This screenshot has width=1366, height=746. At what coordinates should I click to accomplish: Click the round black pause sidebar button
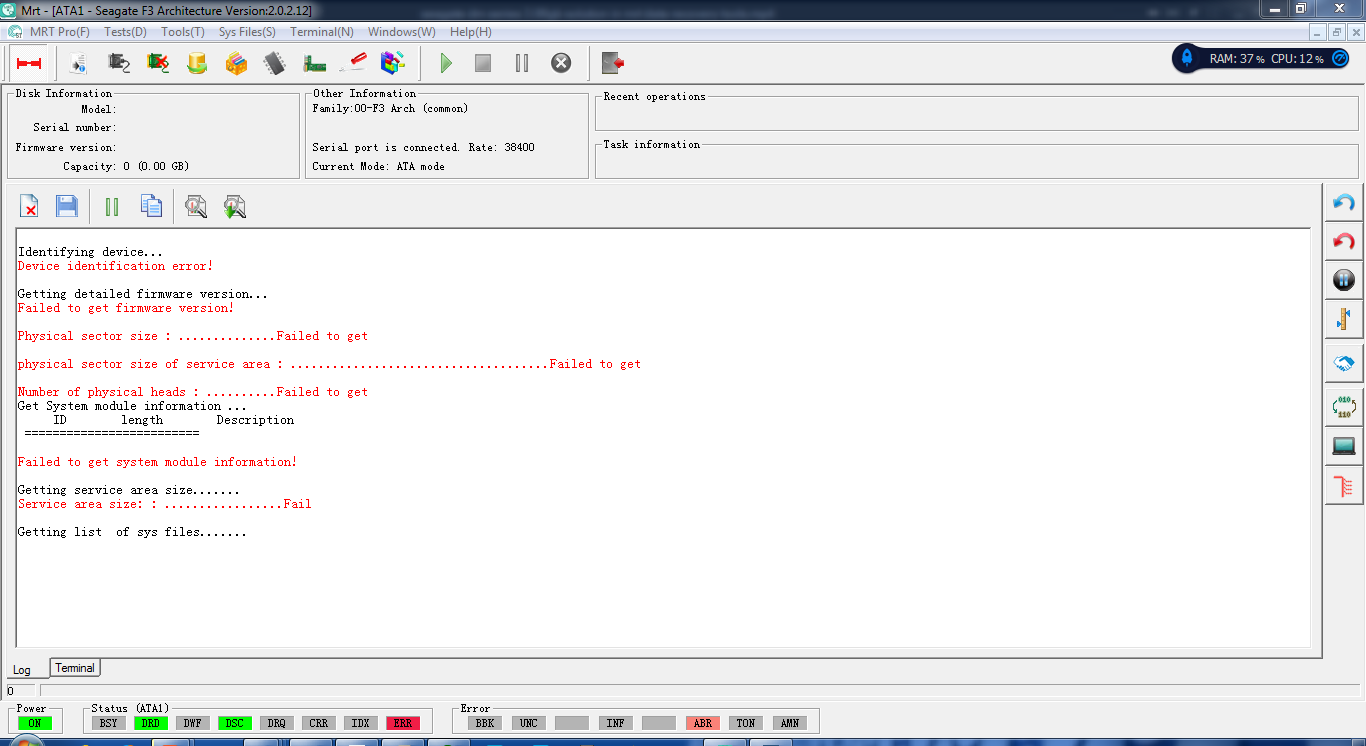click(1344, 280)
